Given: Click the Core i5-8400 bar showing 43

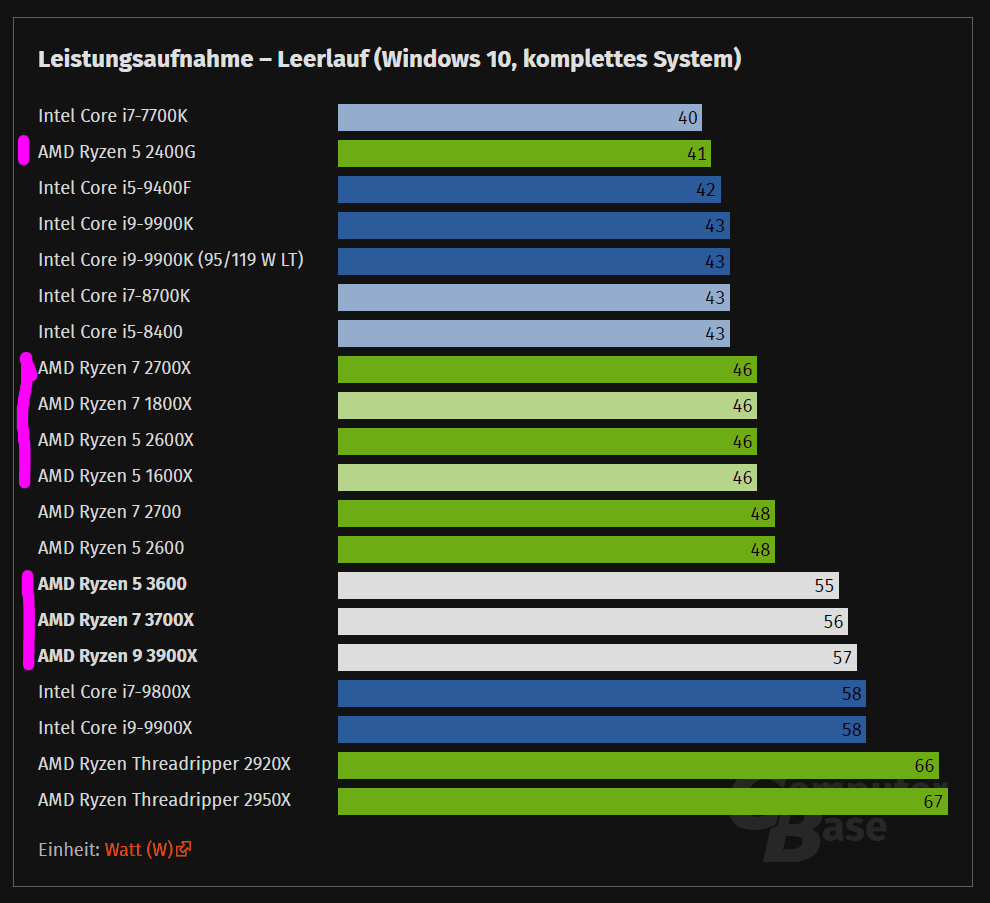Looking at the screenshot, I should pos(534,333).
